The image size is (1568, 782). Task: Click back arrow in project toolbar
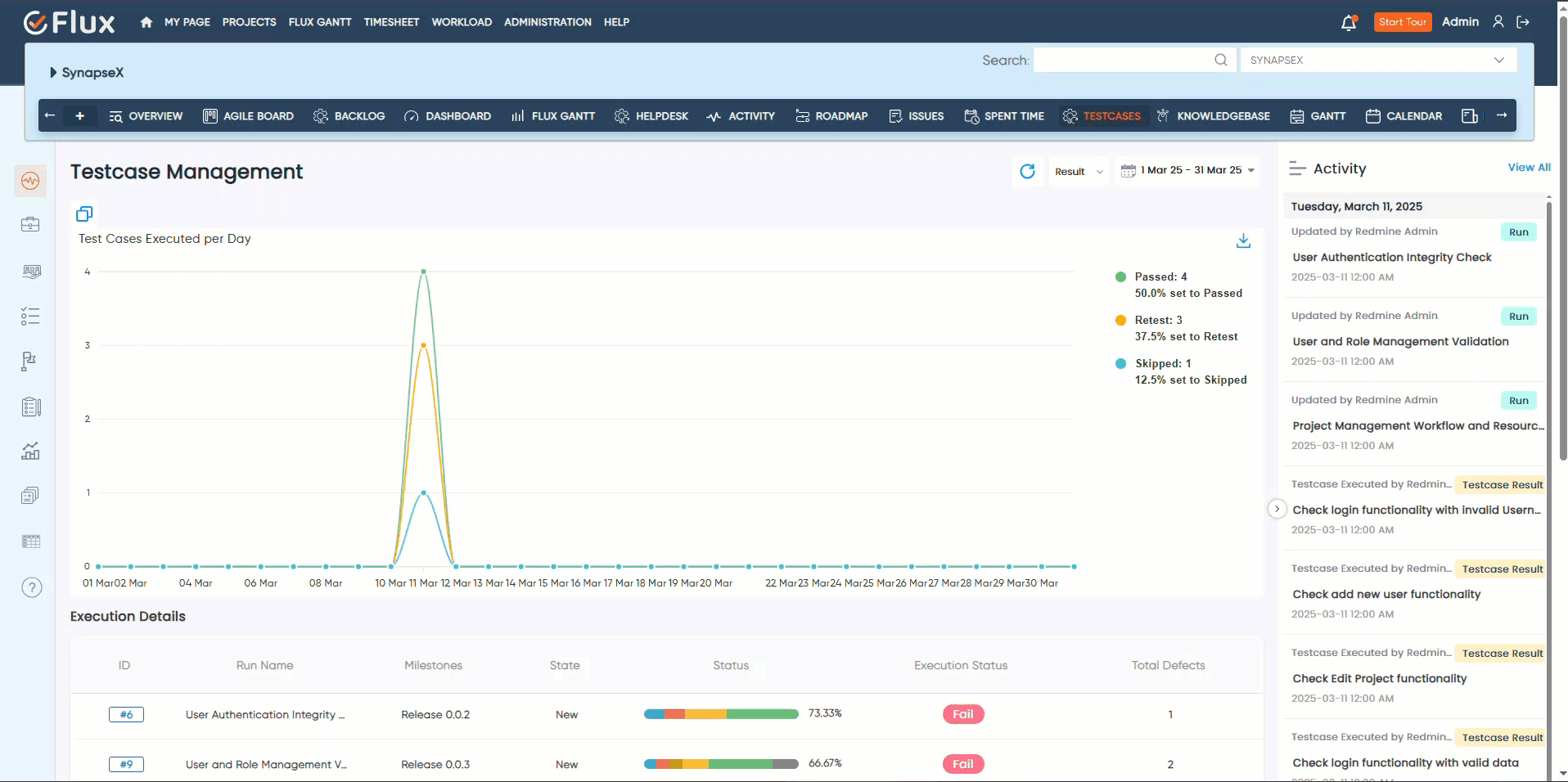pyautogui.click(x=50, y=115)
